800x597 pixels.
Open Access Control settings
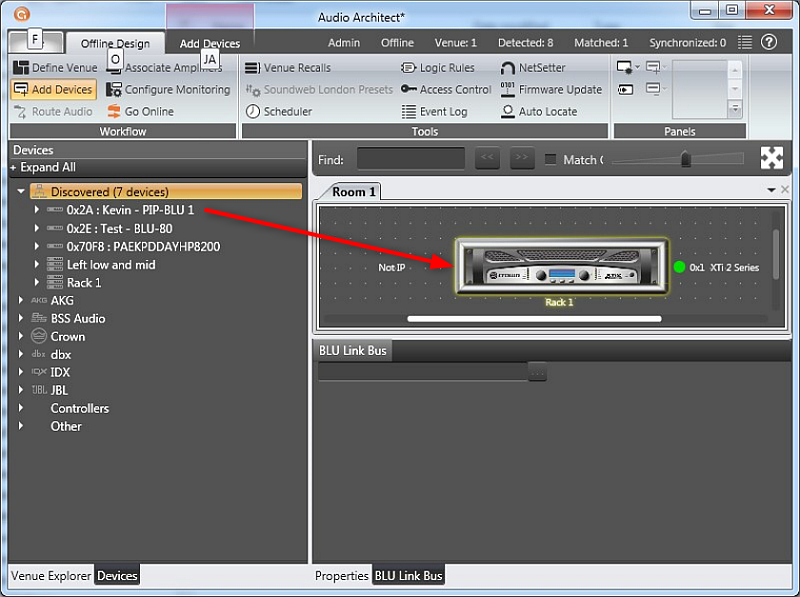click(446, 89)
